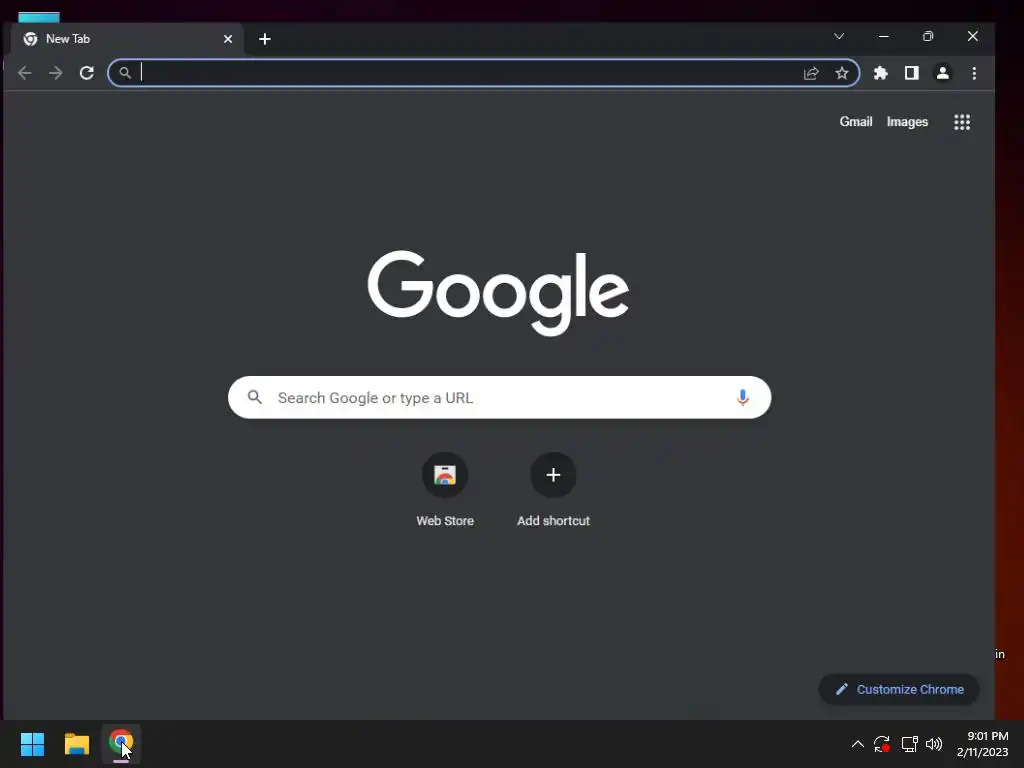Image resolution: width=1024 pixels, height=768 pixels.
Task: Click the Google search box
Action: pyautogui.click(x=500, y=397)
